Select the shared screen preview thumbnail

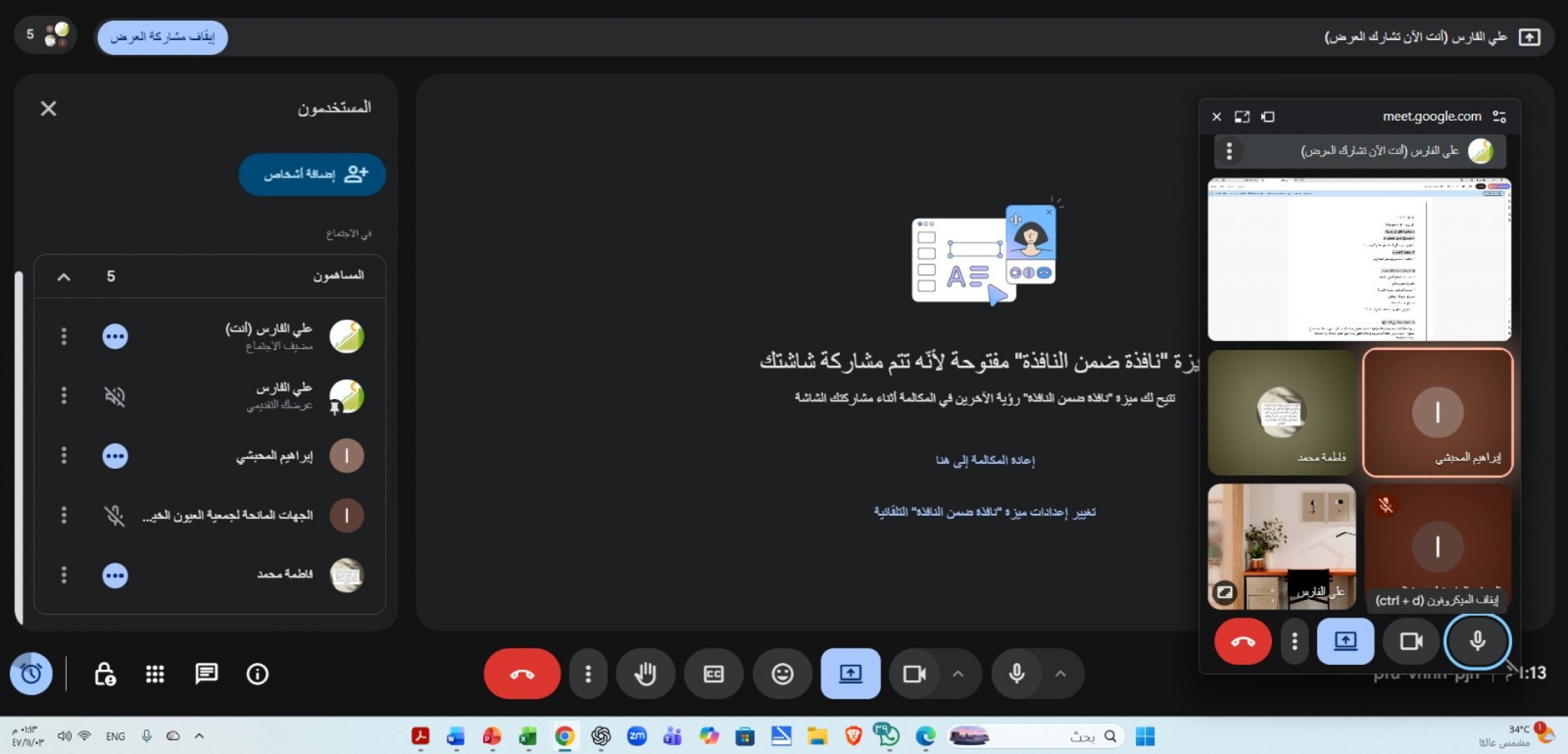pos(1359,259)
